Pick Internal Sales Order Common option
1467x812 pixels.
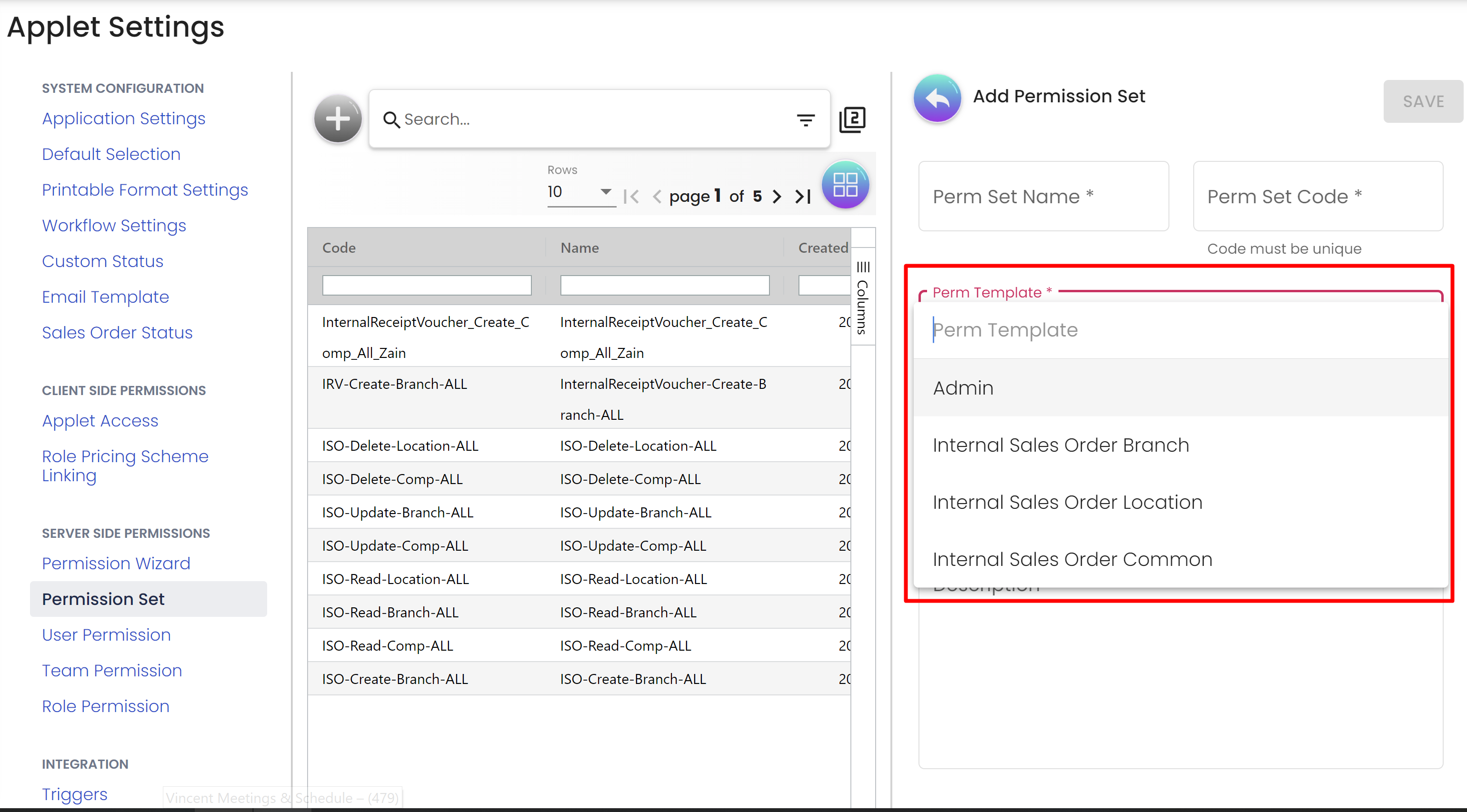pyautogui.click(x=1072, y=559)
